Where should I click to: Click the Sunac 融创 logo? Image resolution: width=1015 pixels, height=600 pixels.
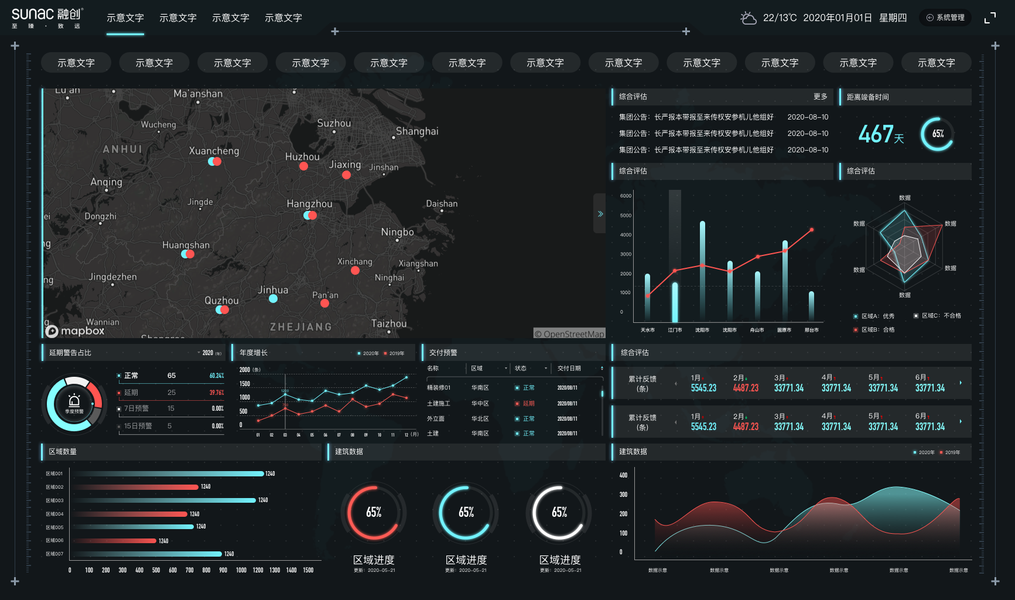tap(47, 18)
